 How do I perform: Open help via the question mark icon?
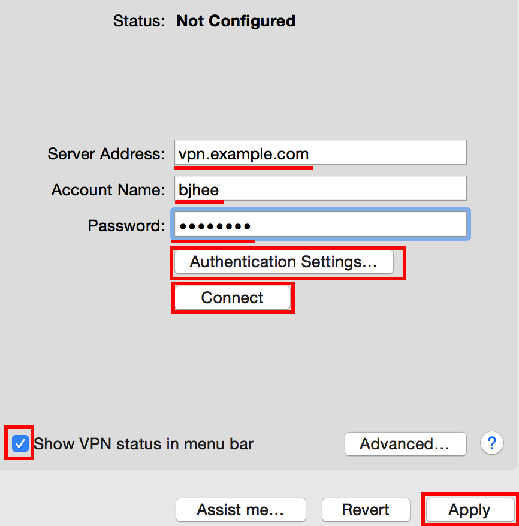491,443
